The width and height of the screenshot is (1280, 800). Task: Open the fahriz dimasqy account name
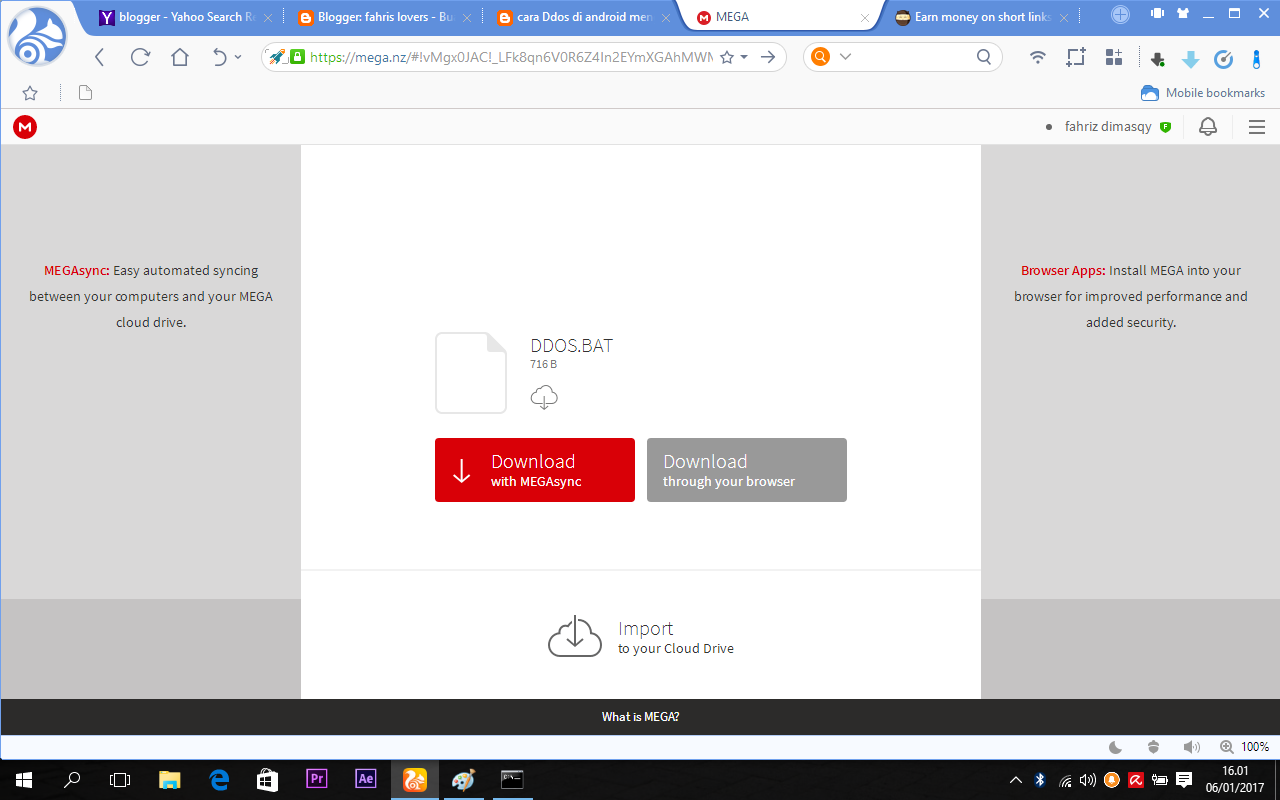click(1108, 127)
